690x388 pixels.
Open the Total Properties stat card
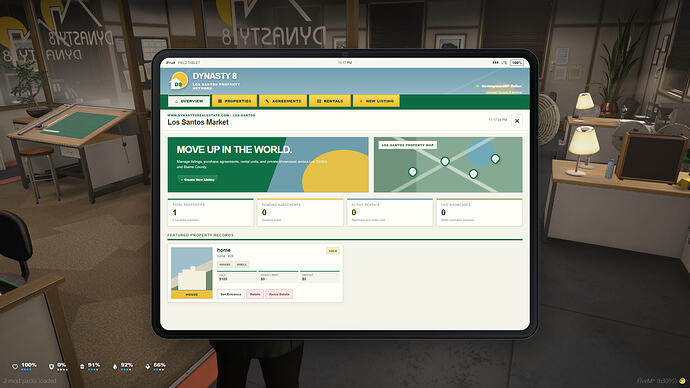tap(210, 212)
